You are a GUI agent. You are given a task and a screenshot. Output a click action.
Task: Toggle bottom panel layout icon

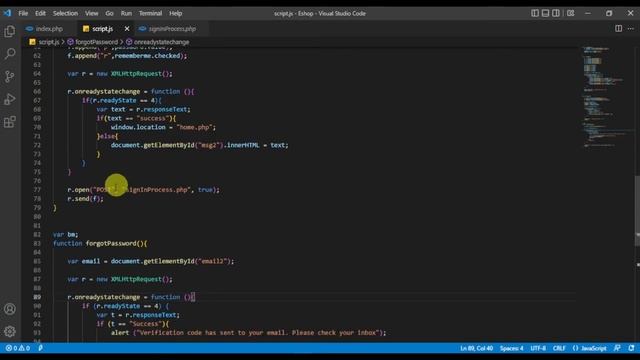[x=545, y=13]
